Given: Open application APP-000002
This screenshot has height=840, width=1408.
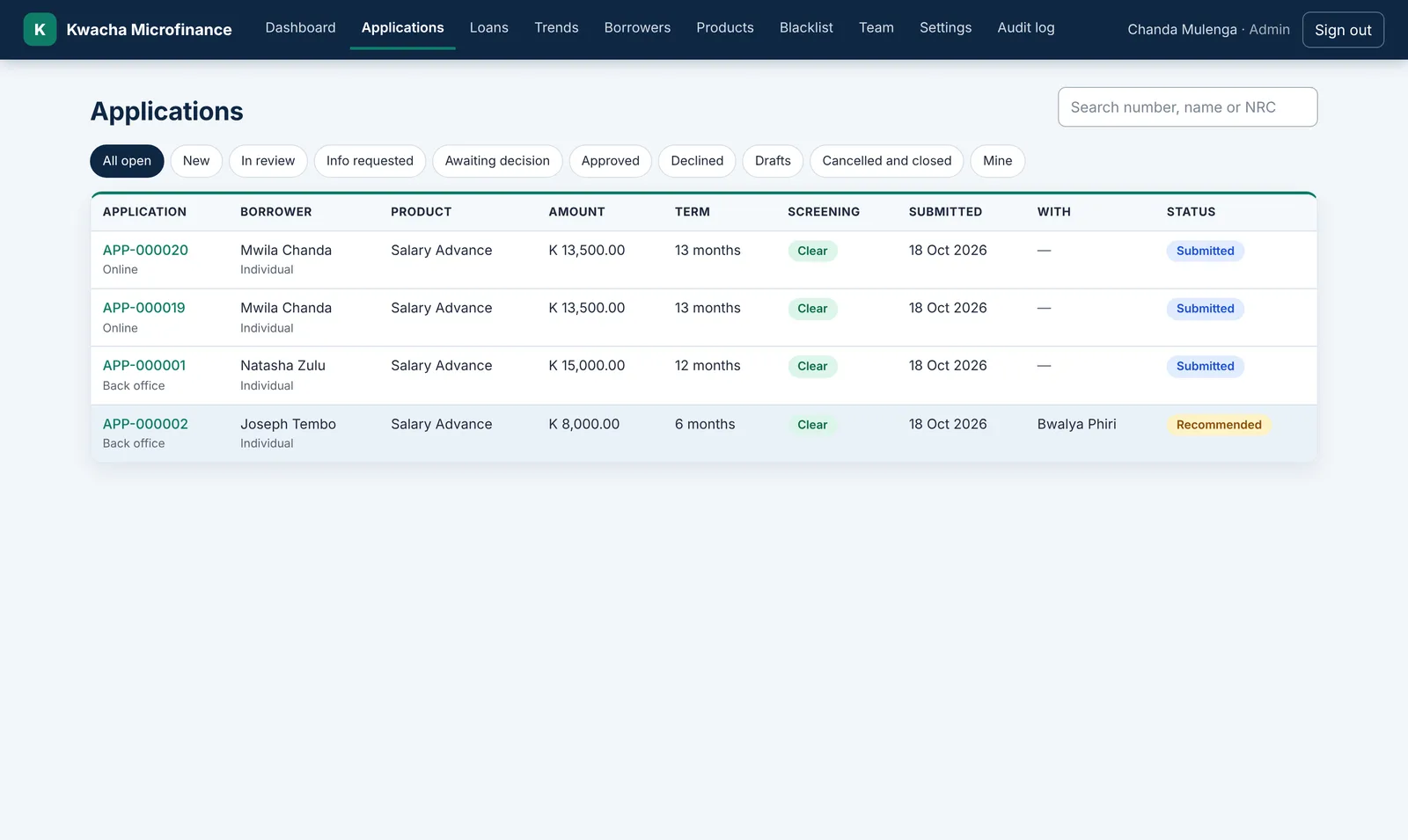Looking at the screenshot, I should (145, 424).
